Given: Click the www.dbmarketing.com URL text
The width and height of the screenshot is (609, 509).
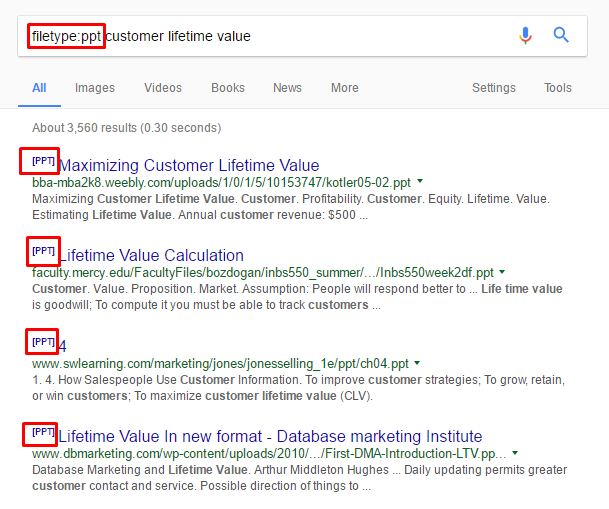Looking at the screenshot, I should [269, 453].
